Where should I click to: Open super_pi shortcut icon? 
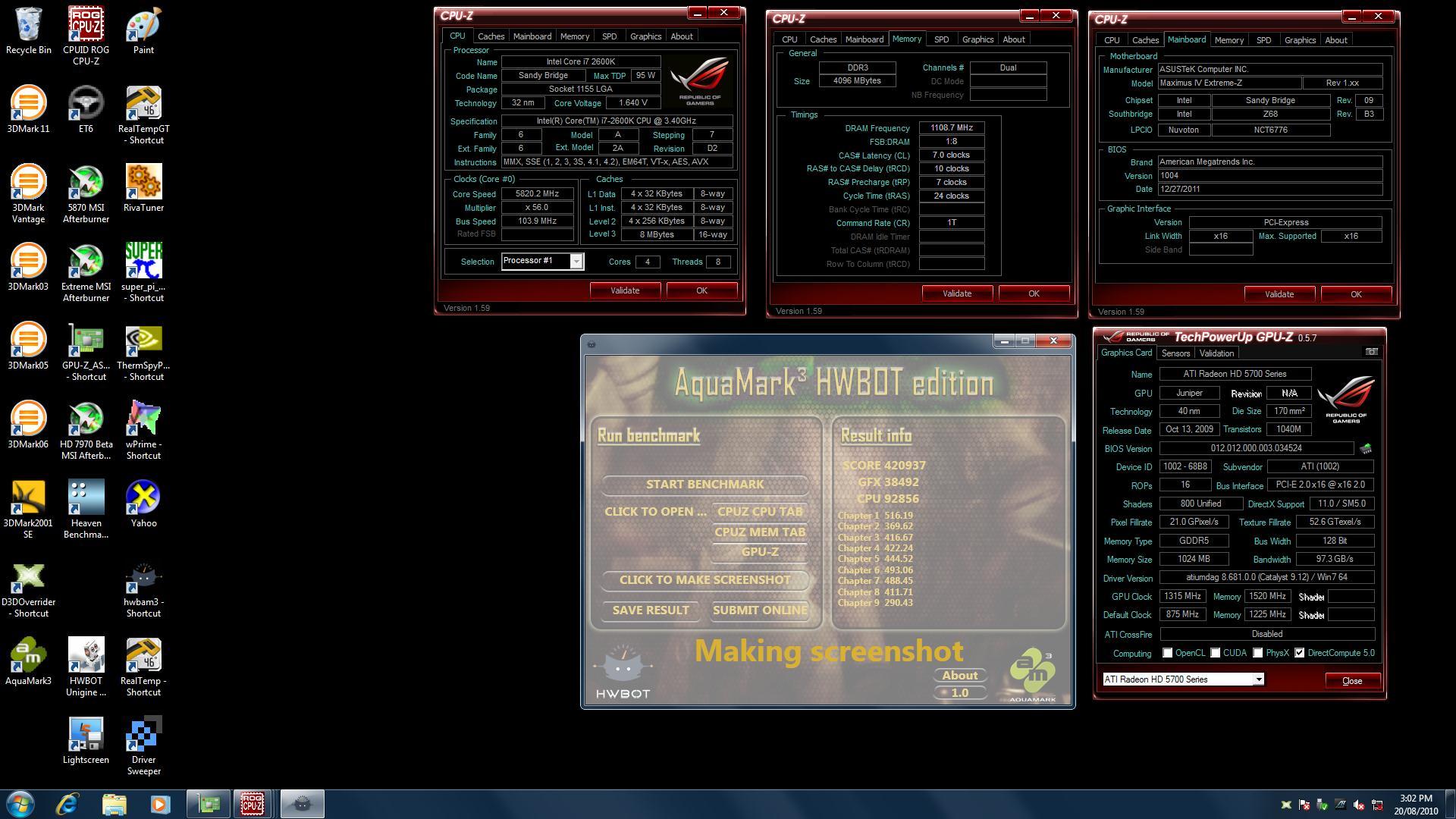pyautogui.click(x=143, y=272)
